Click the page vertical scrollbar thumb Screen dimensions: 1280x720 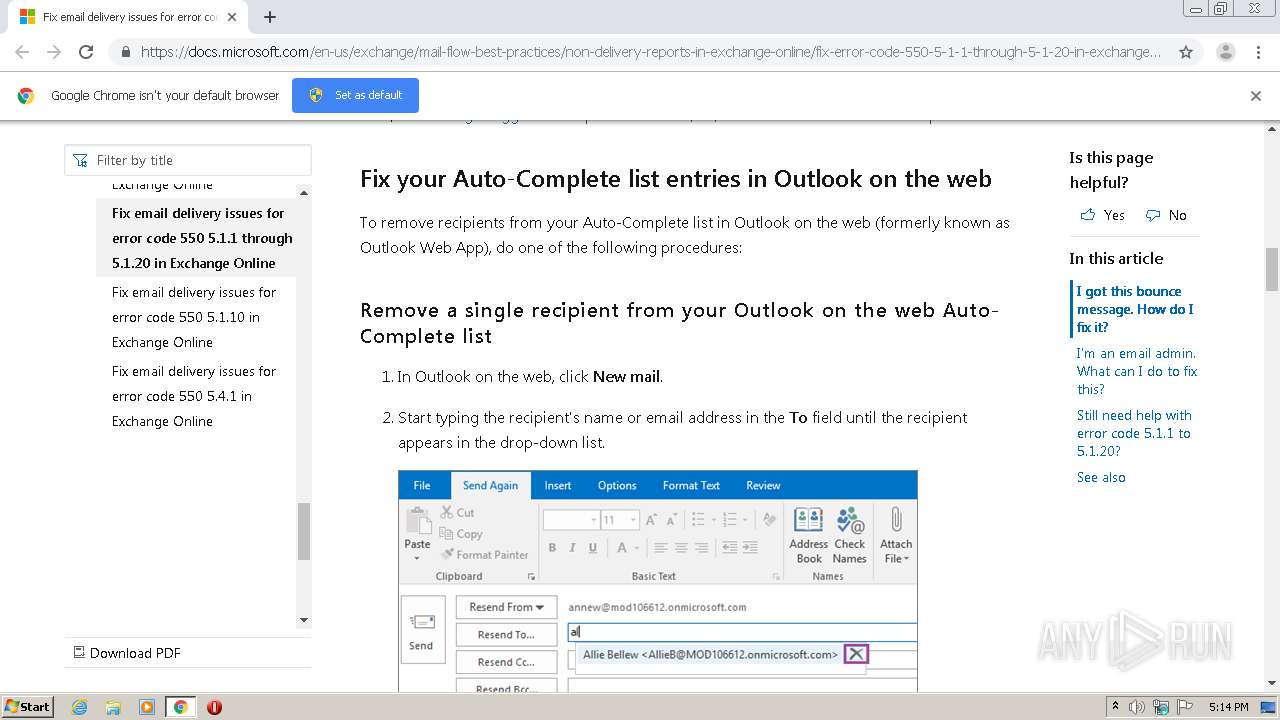[1272, 268]
